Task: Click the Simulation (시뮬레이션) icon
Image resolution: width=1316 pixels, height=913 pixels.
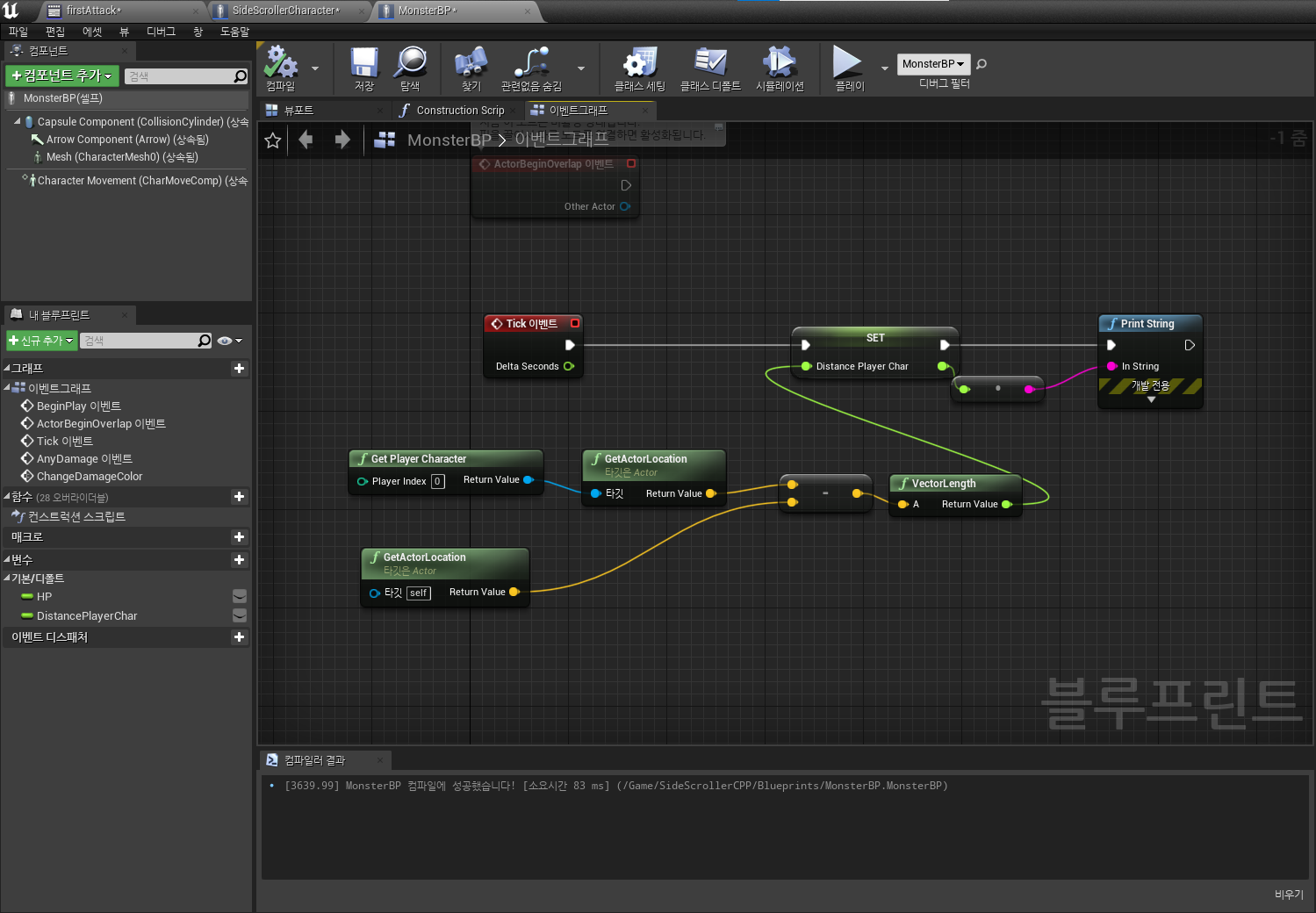Action: coord(780,63)
